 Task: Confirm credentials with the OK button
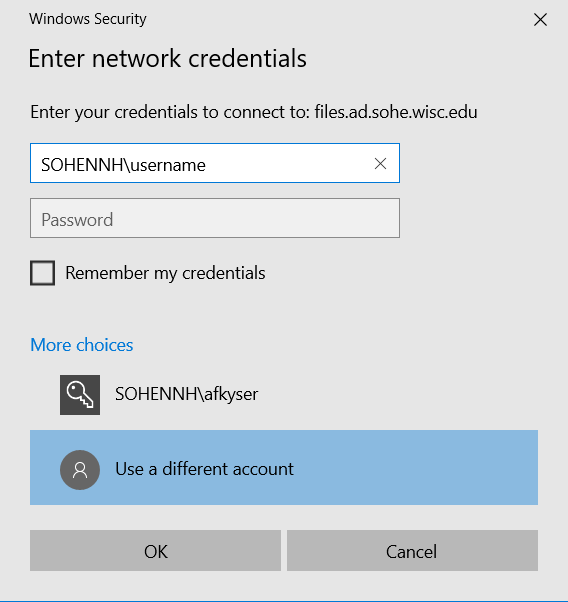click(156, 551)
